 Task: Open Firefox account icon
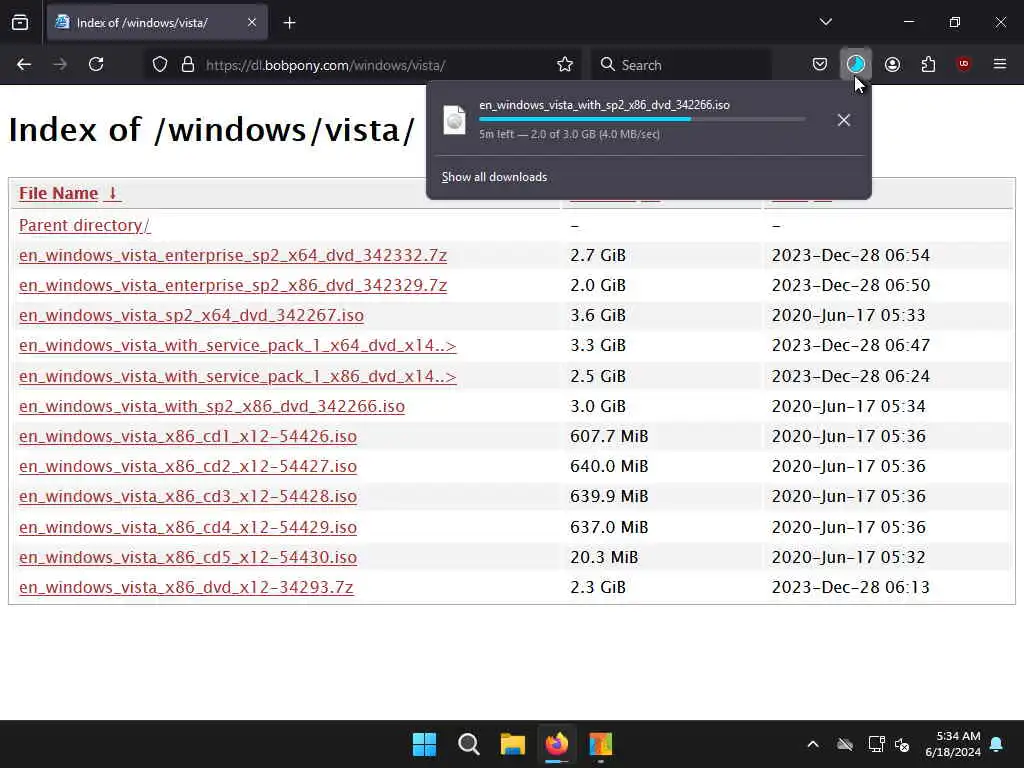coord(892,64)
